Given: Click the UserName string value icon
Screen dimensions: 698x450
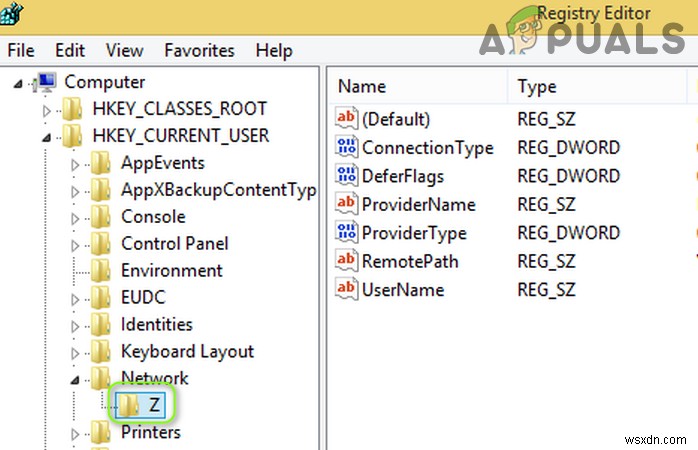Looking at the screenshot, I should pos(346,290).
